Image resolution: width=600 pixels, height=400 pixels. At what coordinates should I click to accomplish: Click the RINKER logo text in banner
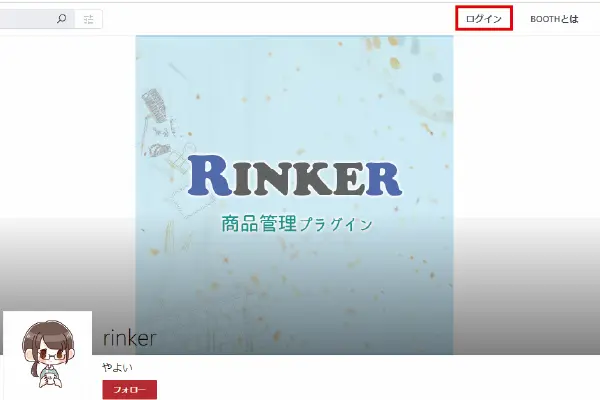(295, 176)
